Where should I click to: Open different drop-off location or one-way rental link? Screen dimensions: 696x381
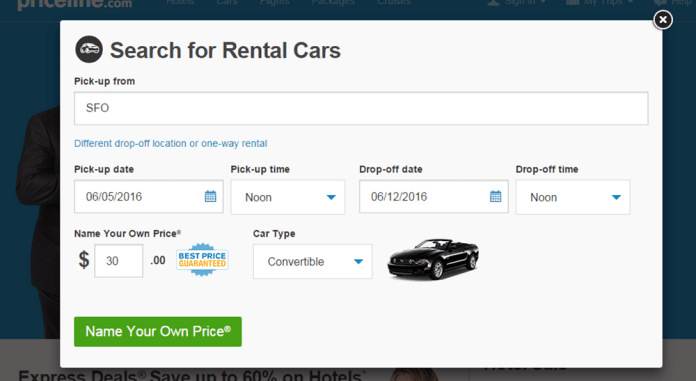[x=170, y=143]
